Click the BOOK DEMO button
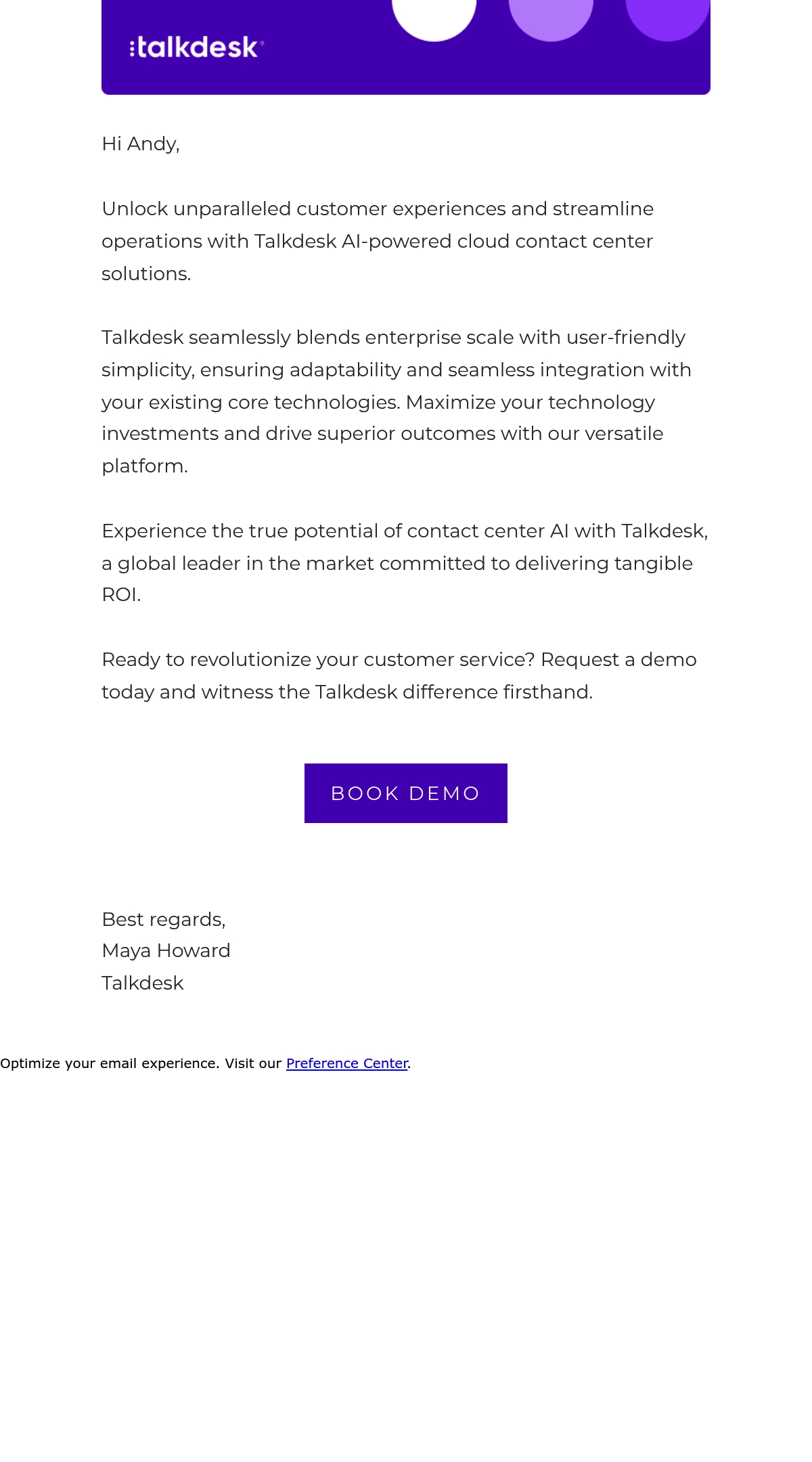 [x=406, y=793]
